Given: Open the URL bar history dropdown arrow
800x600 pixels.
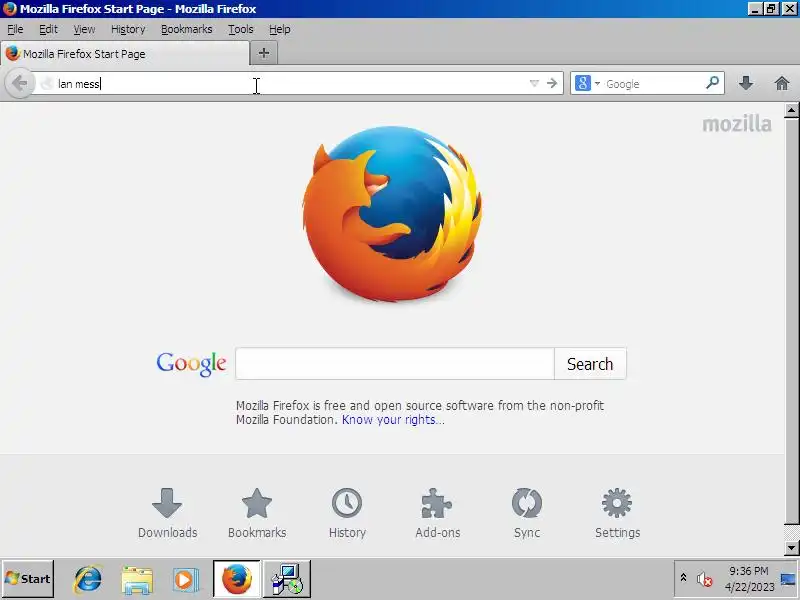Looking at the screenshot, I should [534, 83].
